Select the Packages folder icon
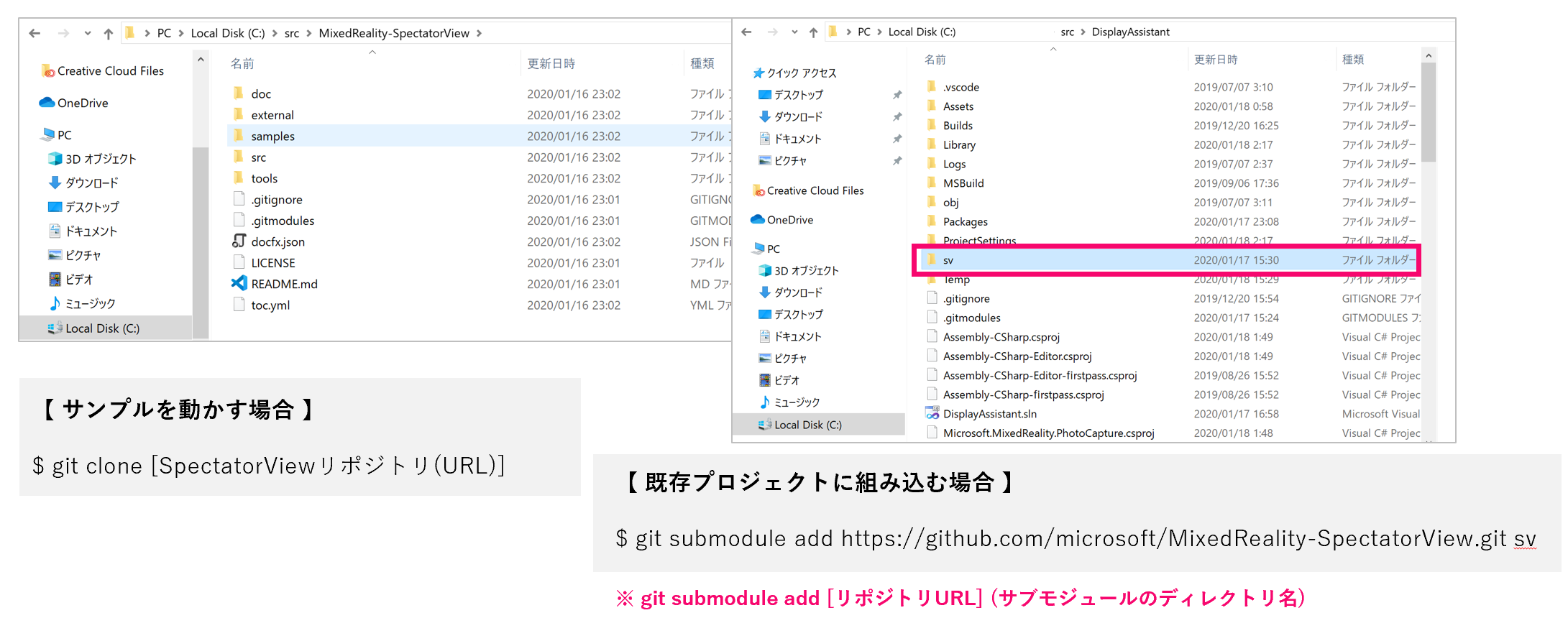Image resolution: width=1568 pixels, height=618 pixels. [x=932, y=221]
